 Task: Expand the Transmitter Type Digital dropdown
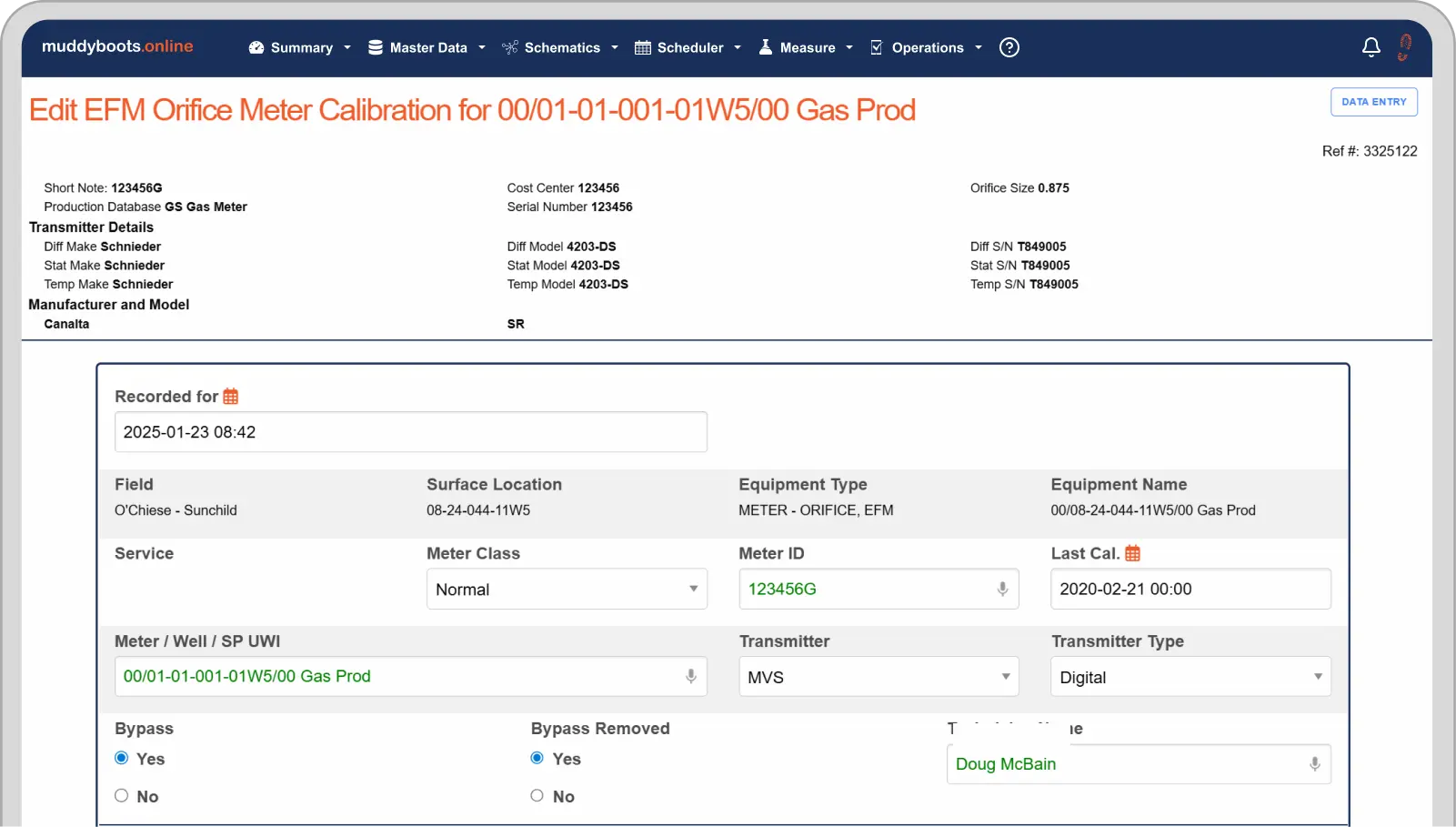coord(1190,677)
